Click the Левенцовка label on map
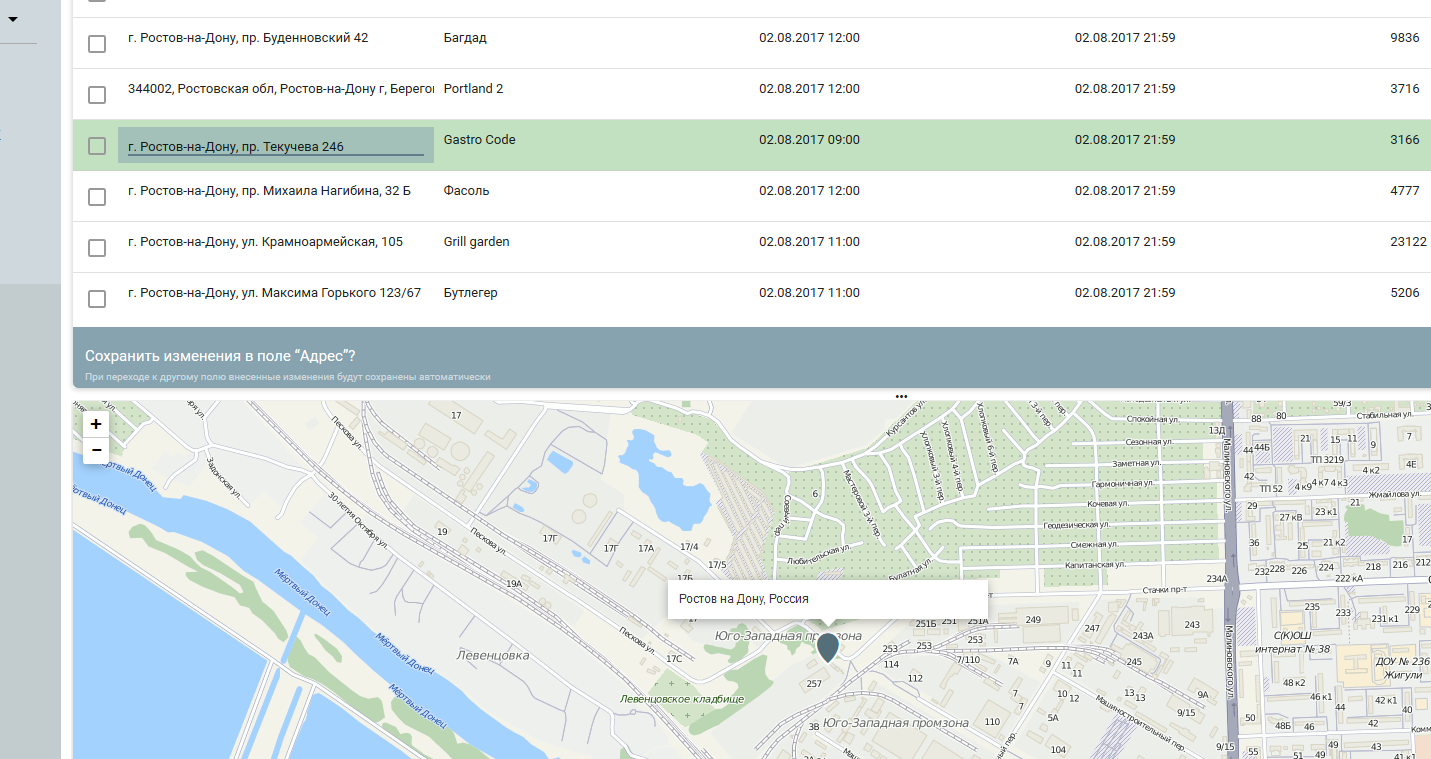 492,656
